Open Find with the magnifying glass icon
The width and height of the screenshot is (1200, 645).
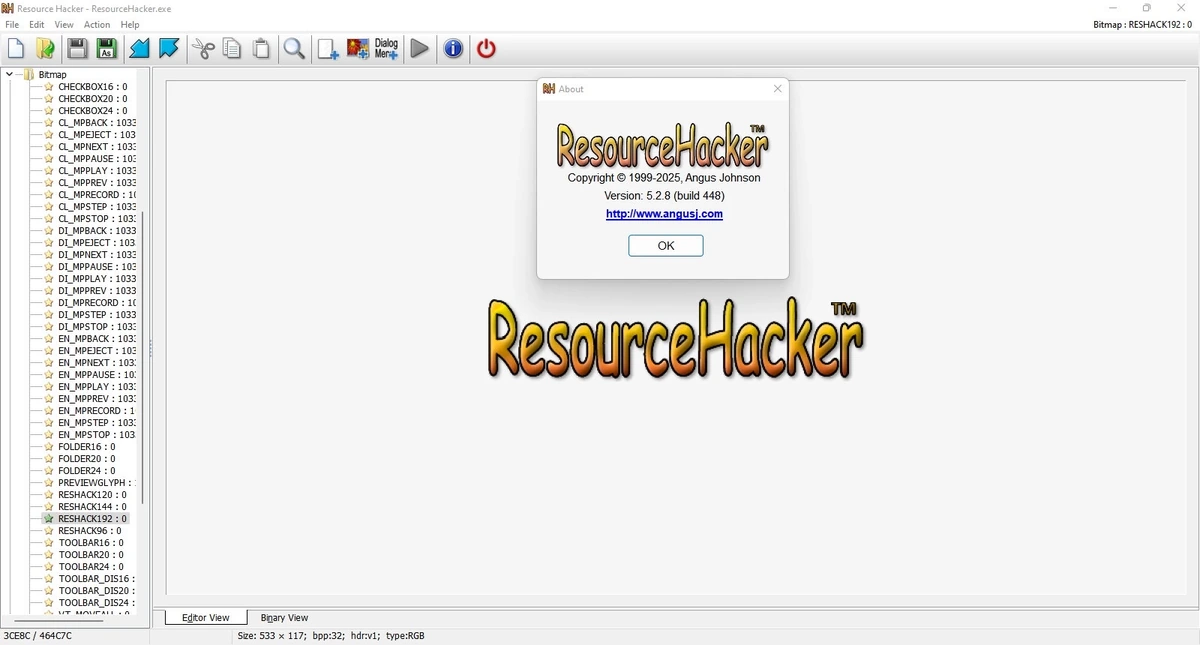(294, 48)
